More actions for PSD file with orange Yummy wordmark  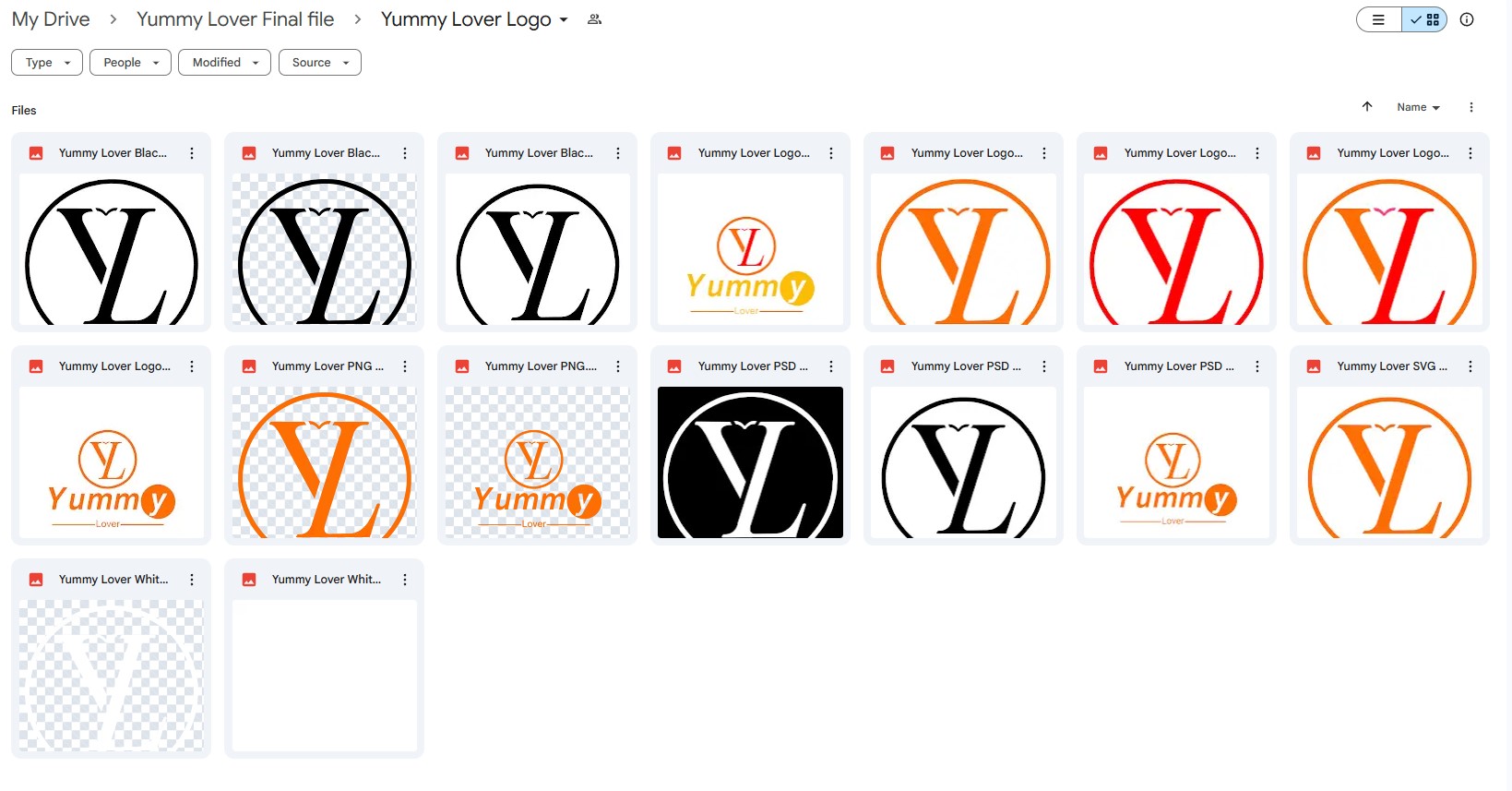tap(1257, 366)
